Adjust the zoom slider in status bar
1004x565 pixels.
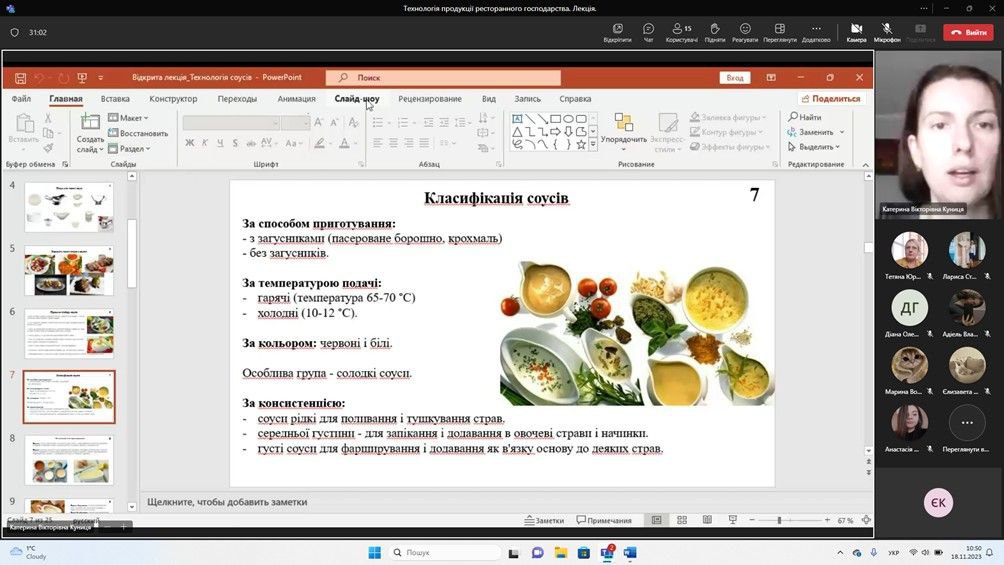pyautogui.click(x=779, y=520)
